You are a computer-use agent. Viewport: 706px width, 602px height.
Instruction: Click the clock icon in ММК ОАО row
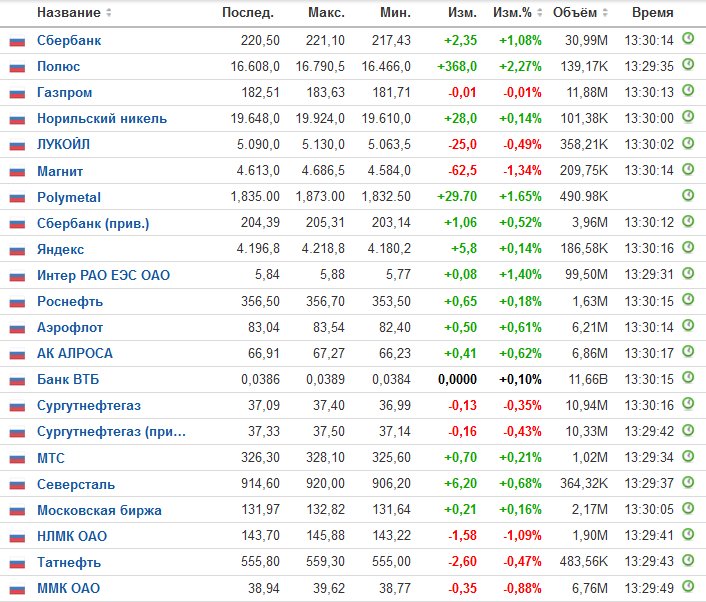tap(688, 586)
